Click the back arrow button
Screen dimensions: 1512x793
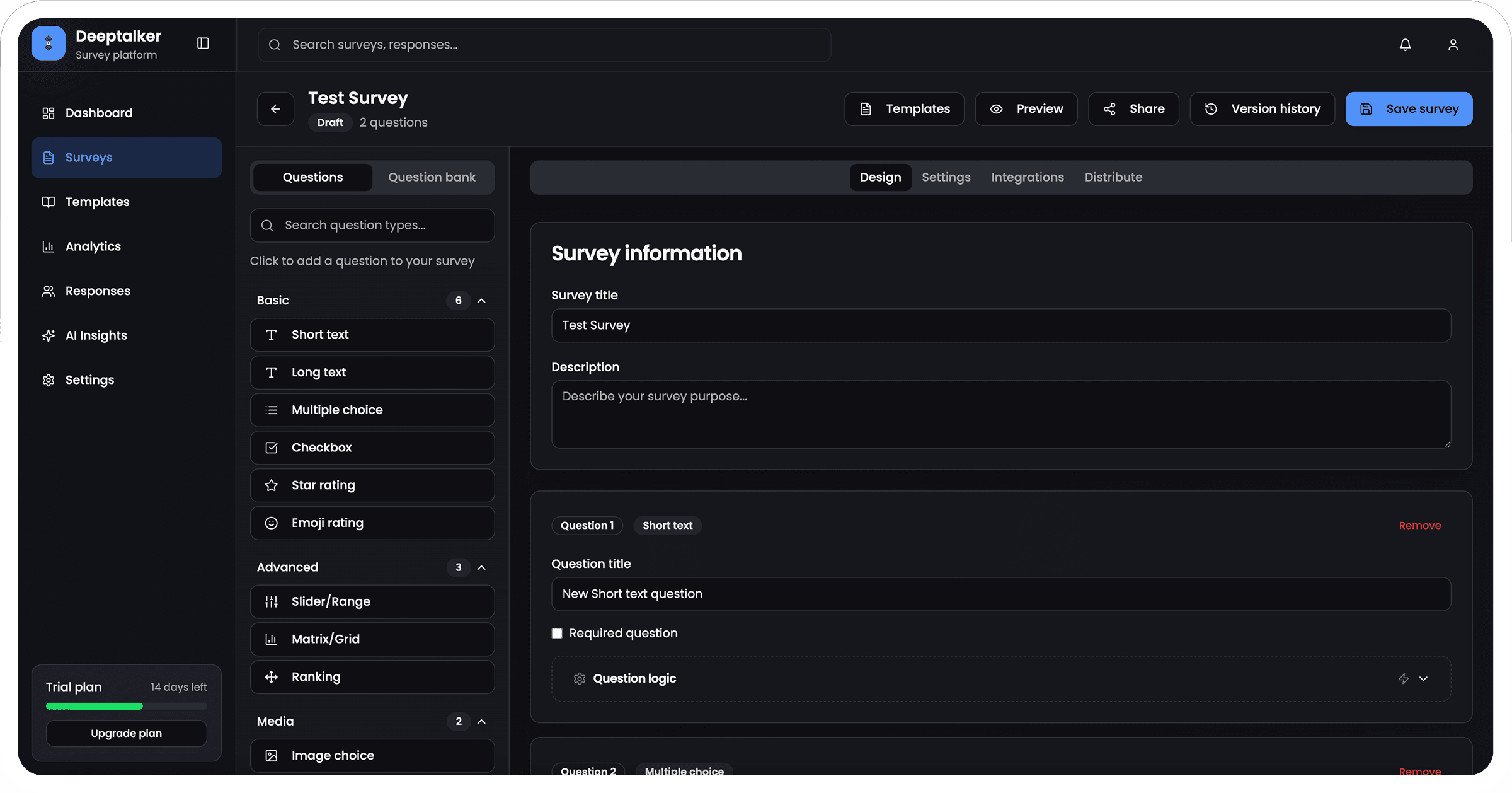point(275,109)
